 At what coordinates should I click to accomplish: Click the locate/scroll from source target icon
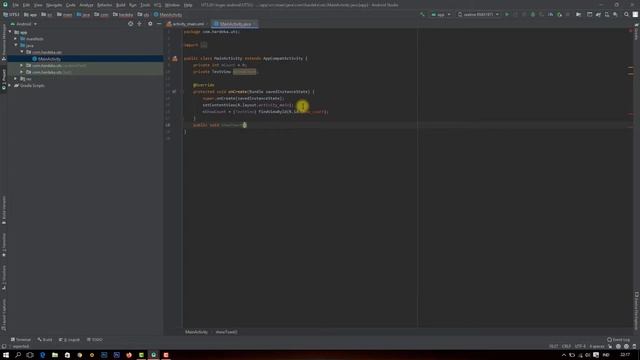pyautogui.click(x=130, y=24)
